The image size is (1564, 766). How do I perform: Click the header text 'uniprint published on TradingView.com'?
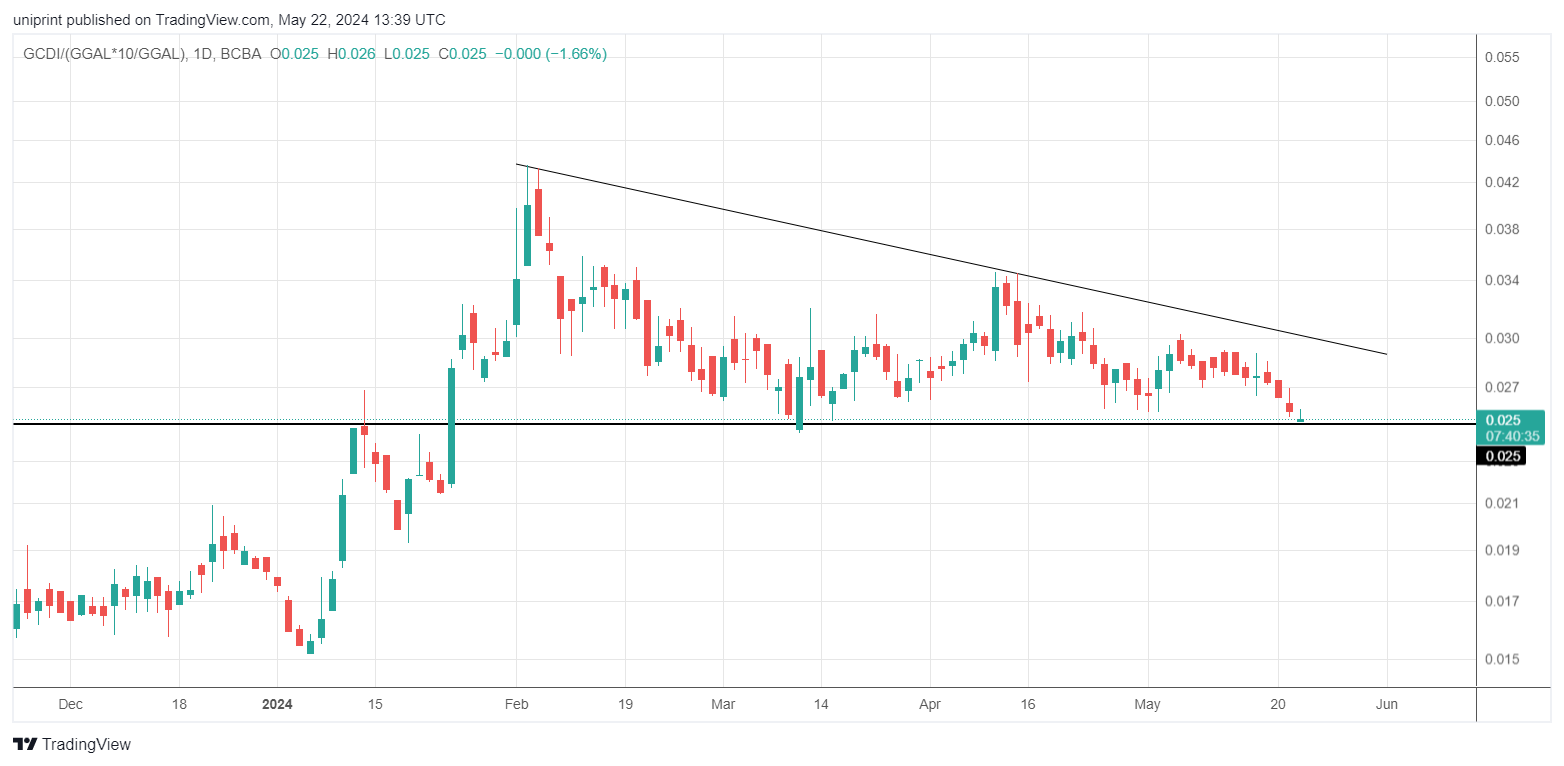point(141,20)
